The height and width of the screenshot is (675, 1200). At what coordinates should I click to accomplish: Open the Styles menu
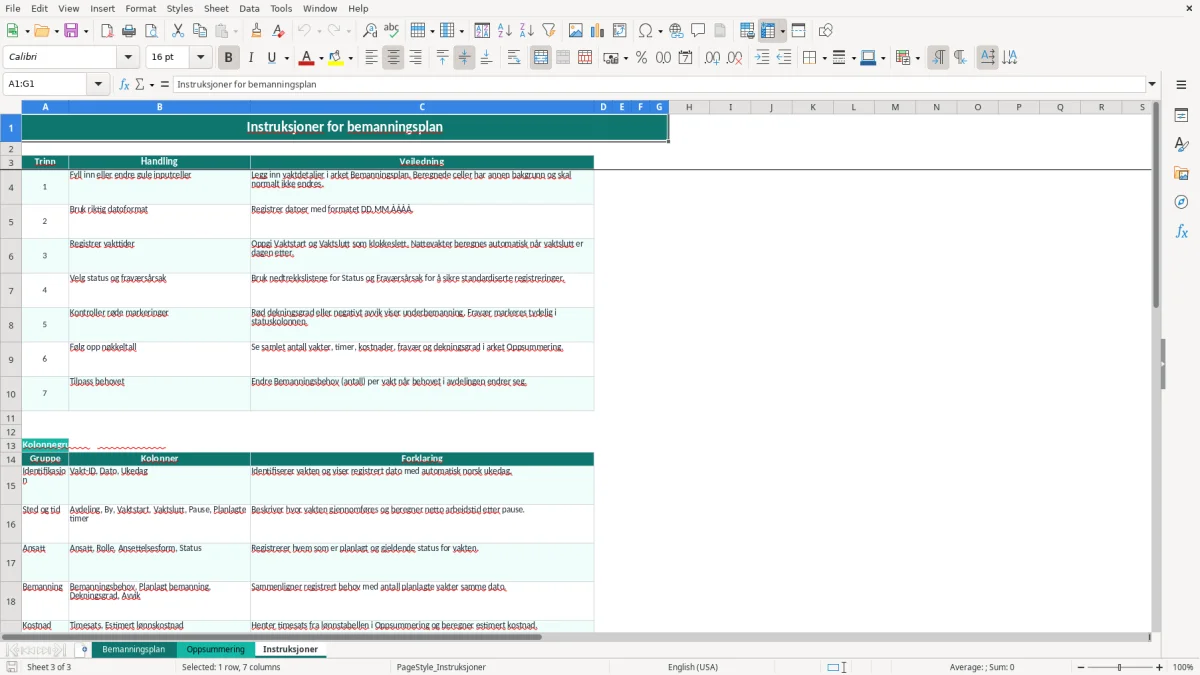pos(180,8)
